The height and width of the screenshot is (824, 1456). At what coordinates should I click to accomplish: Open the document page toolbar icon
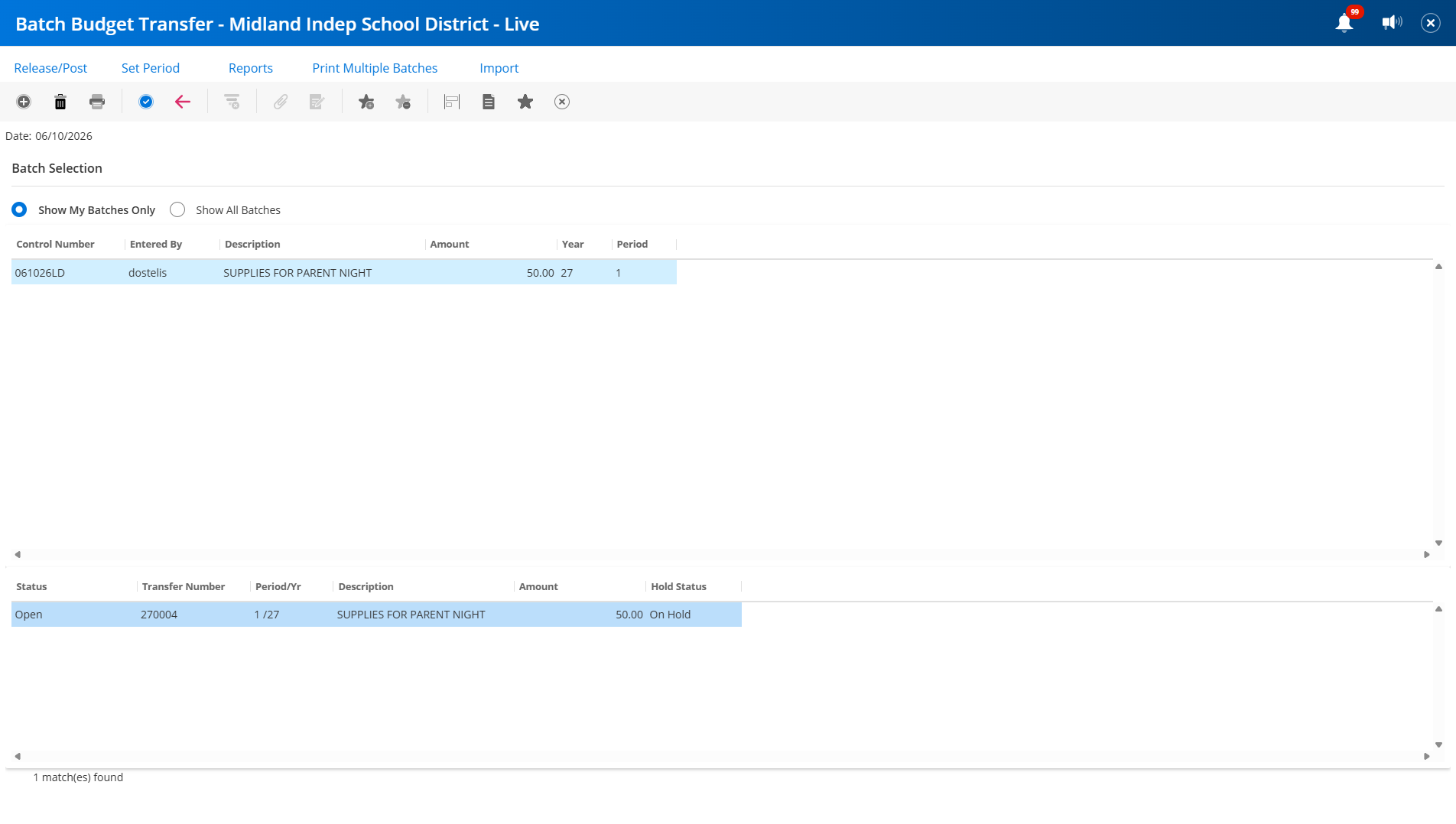[x=489, y=102]
